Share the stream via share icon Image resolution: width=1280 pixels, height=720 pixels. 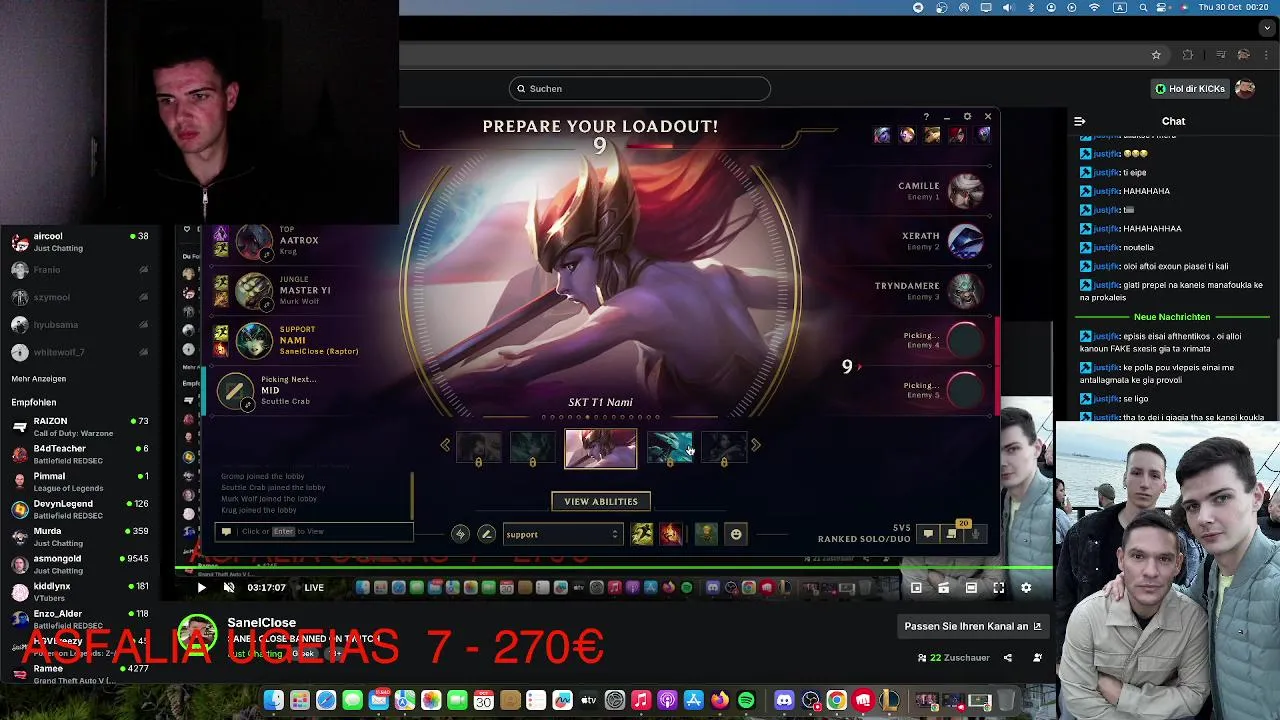click(1008, 658)
